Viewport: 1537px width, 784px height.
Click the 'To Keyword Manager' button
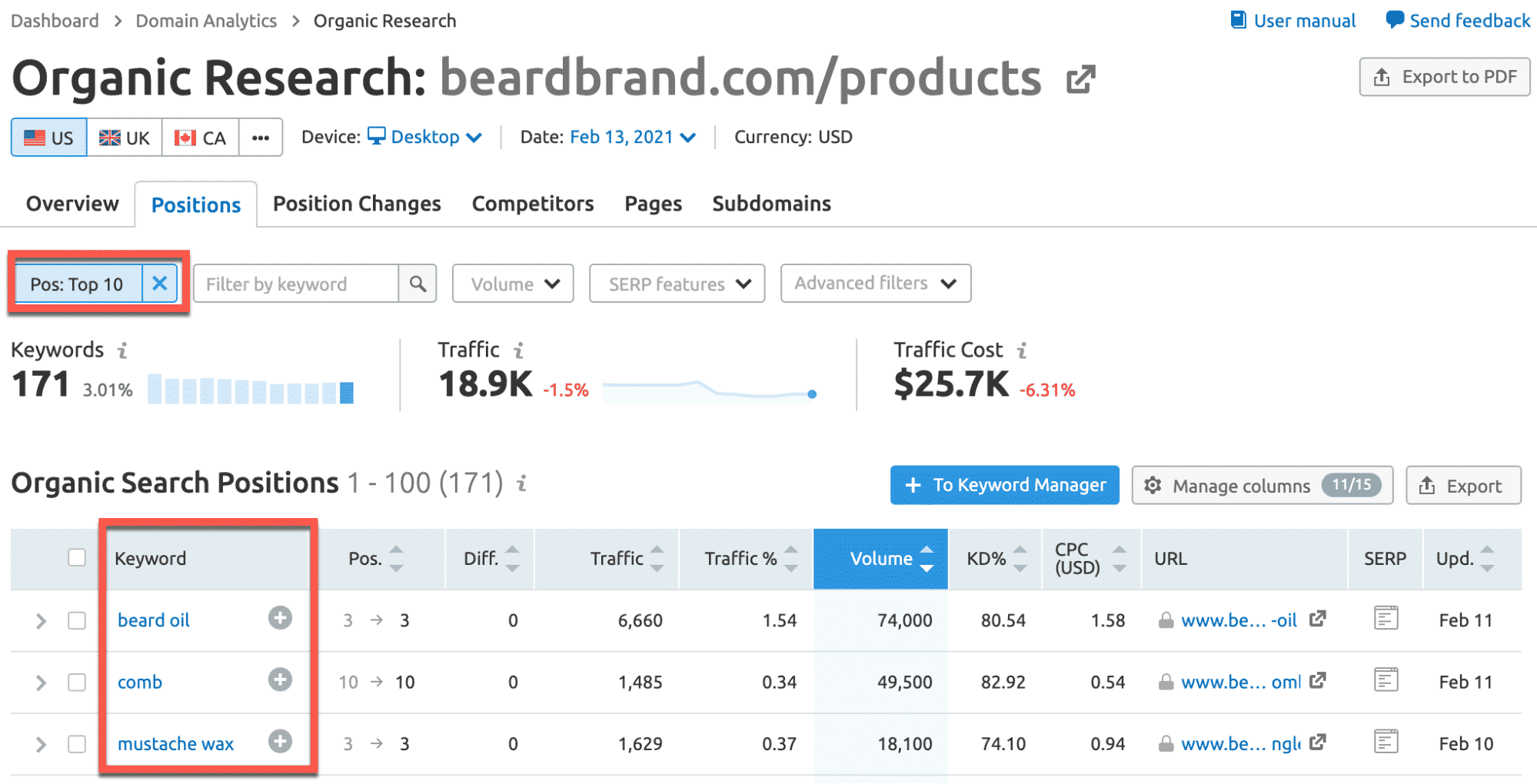click(x=1004, y=485)
